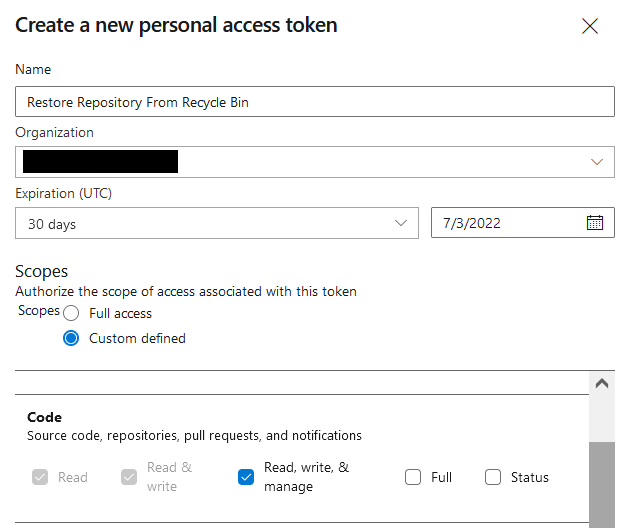The width and height of the screenshot is (621, 528).
Task: Click the dialog title text
Action: 176,26
